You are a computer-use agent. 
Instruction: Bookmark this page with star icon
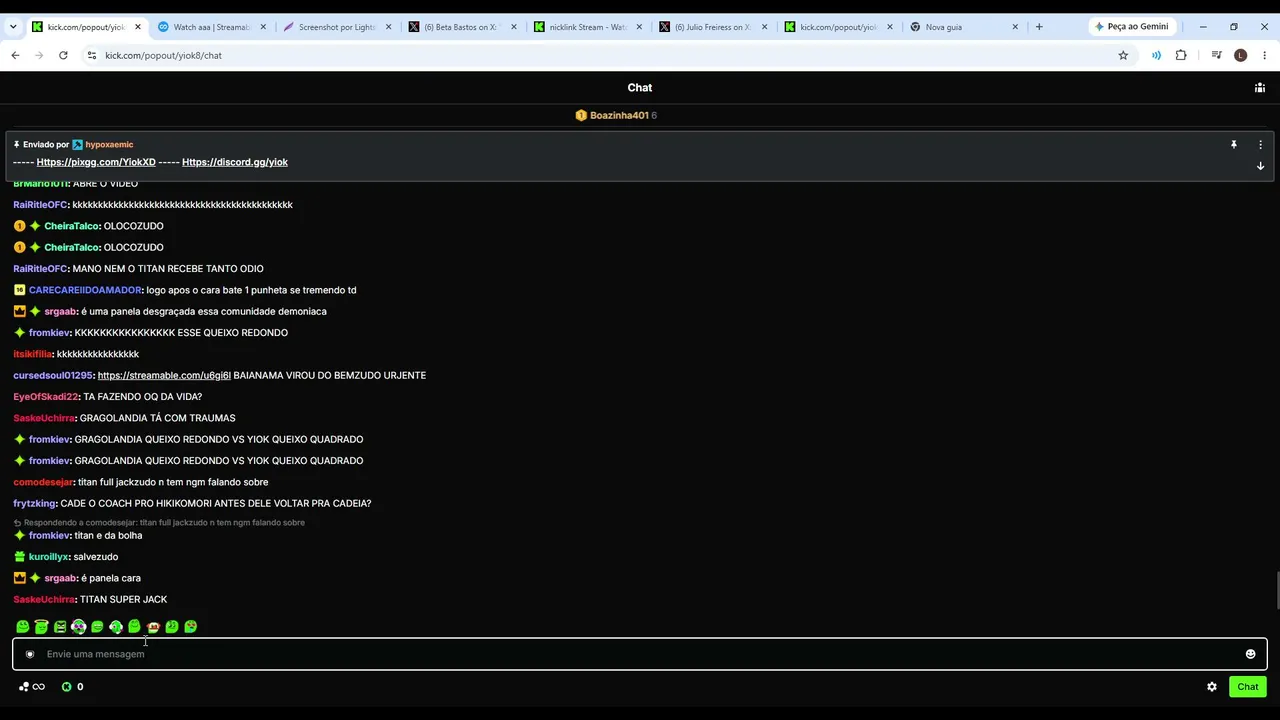point(1123,55)
